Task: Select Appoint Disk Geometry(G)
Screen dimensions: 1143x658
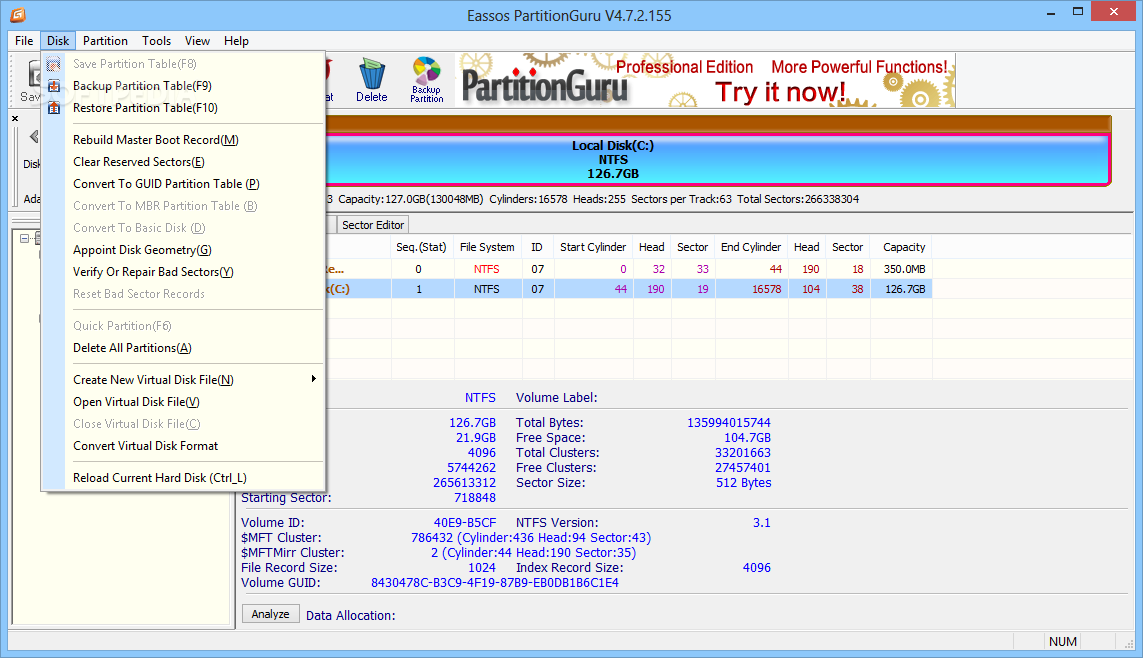Action: 142,250
